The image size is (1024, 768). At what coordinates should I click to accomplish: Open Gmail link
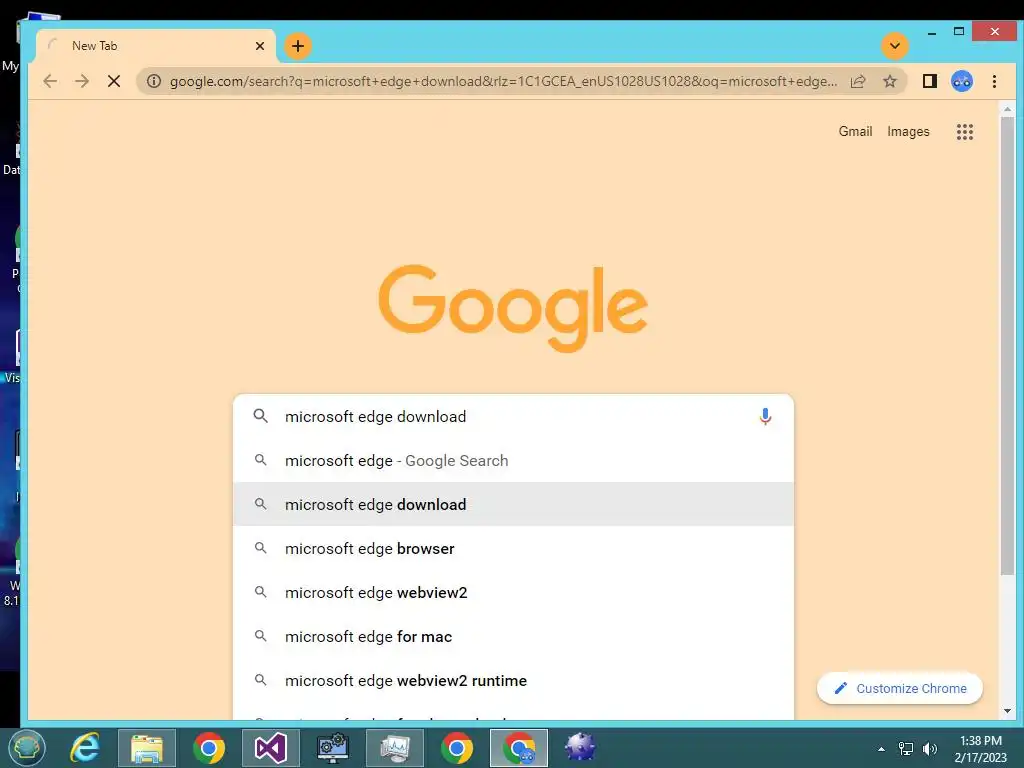pos(855,132)
